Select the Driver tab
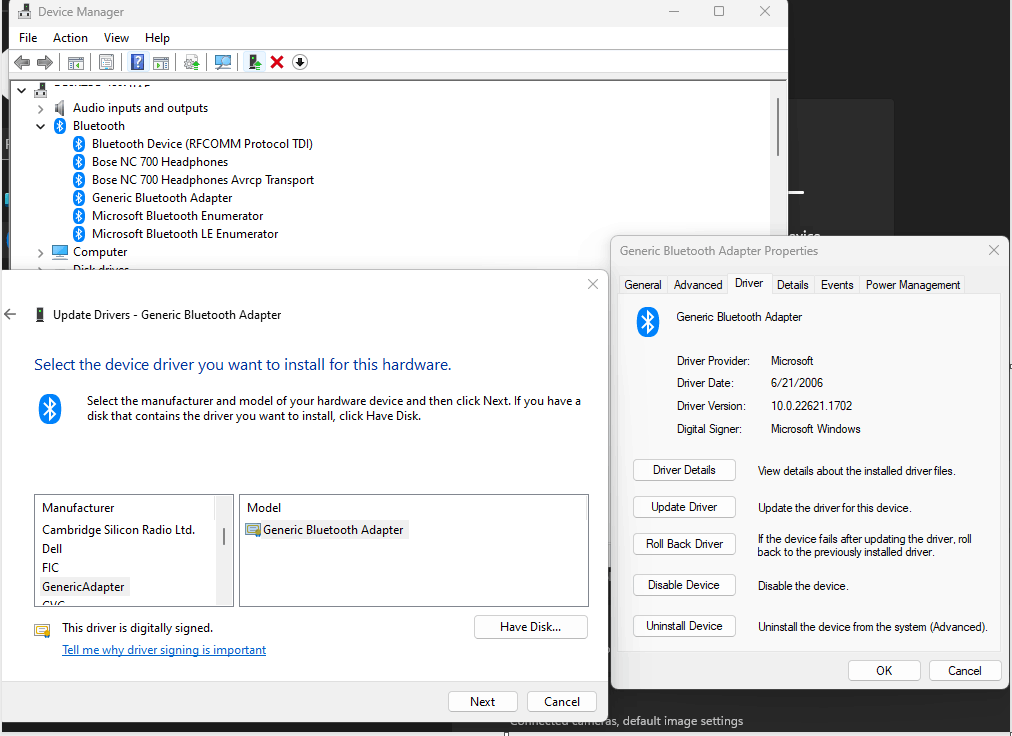Screen dimensions: 1012x736 click(749, 283)
